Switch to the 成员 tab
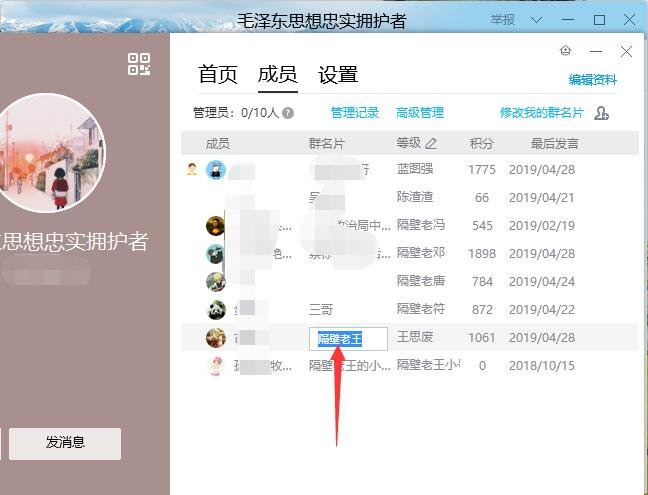648x495 pixels. [278, 75]
